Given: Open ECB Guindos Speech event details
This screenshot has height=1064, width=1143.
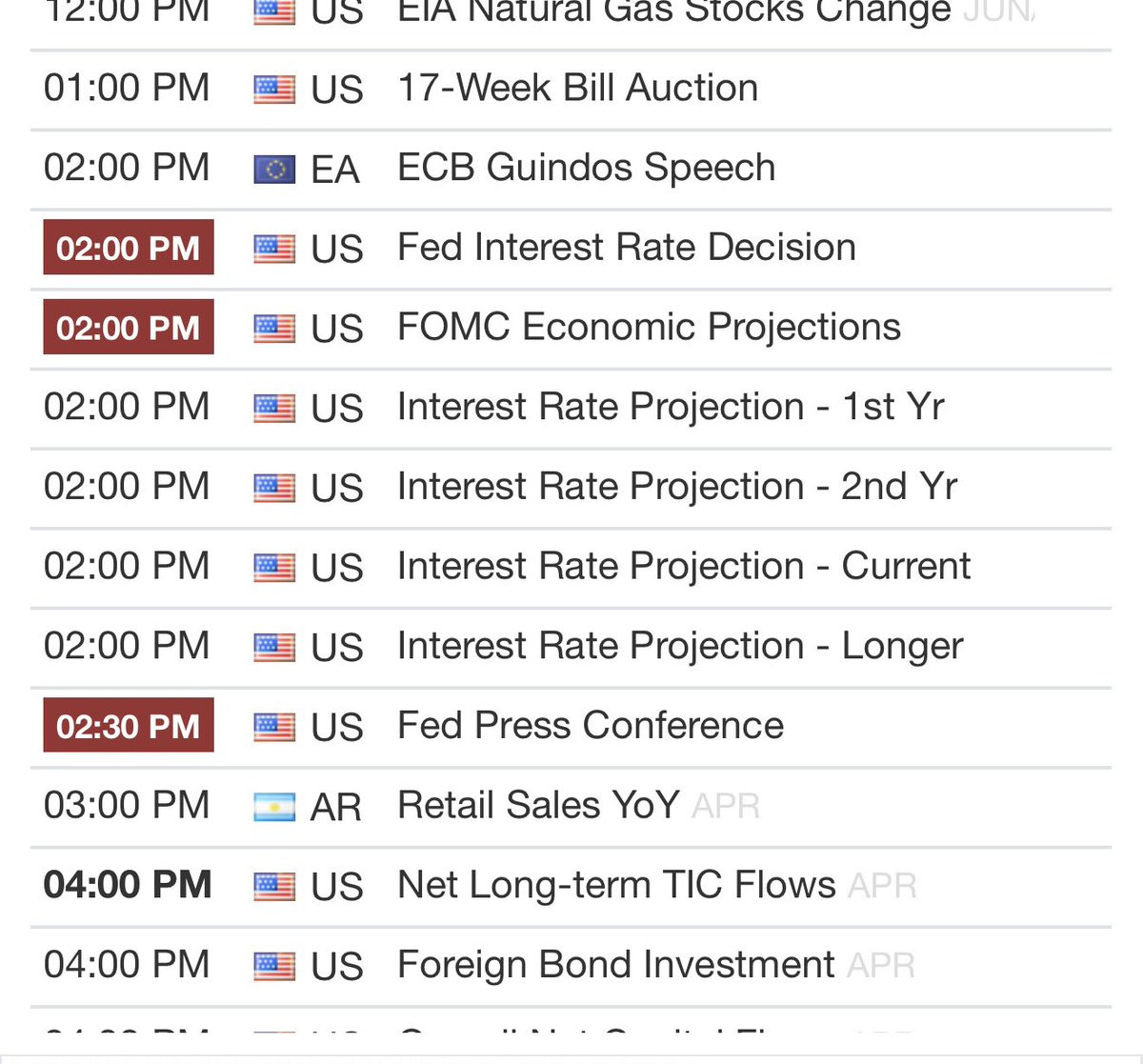Looking at the screenshot, I should pyautogui.click(x=586, y=169).
